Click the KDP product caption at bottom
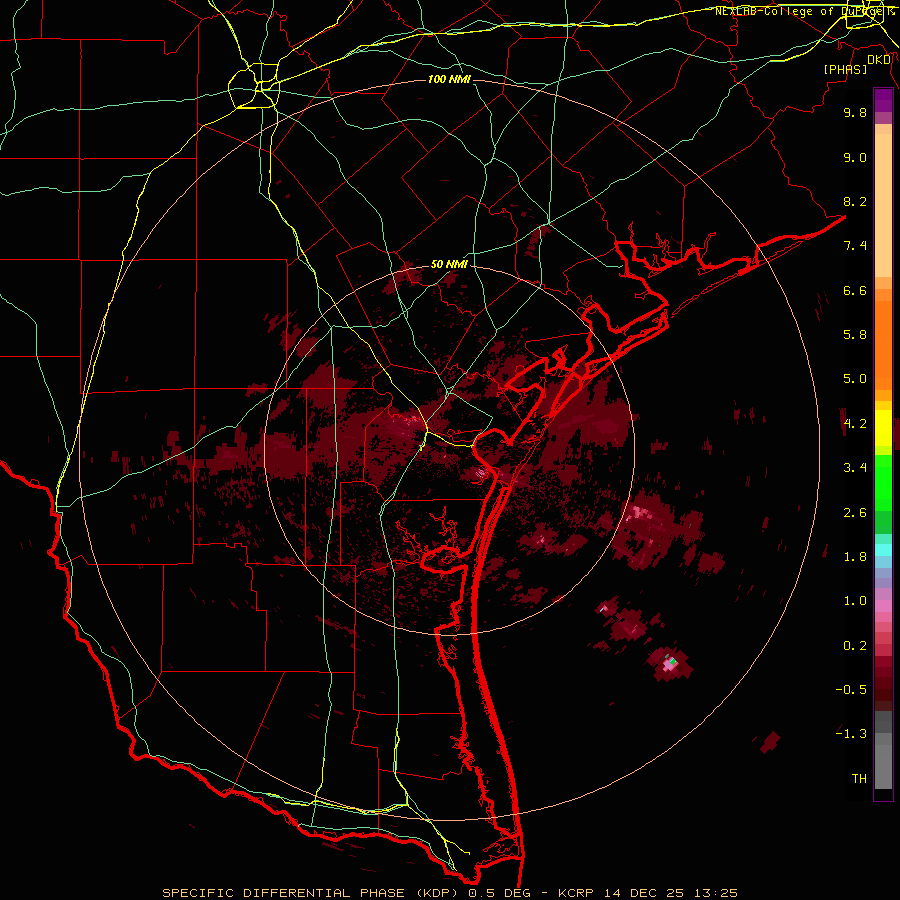 click(x=449, y=893)
